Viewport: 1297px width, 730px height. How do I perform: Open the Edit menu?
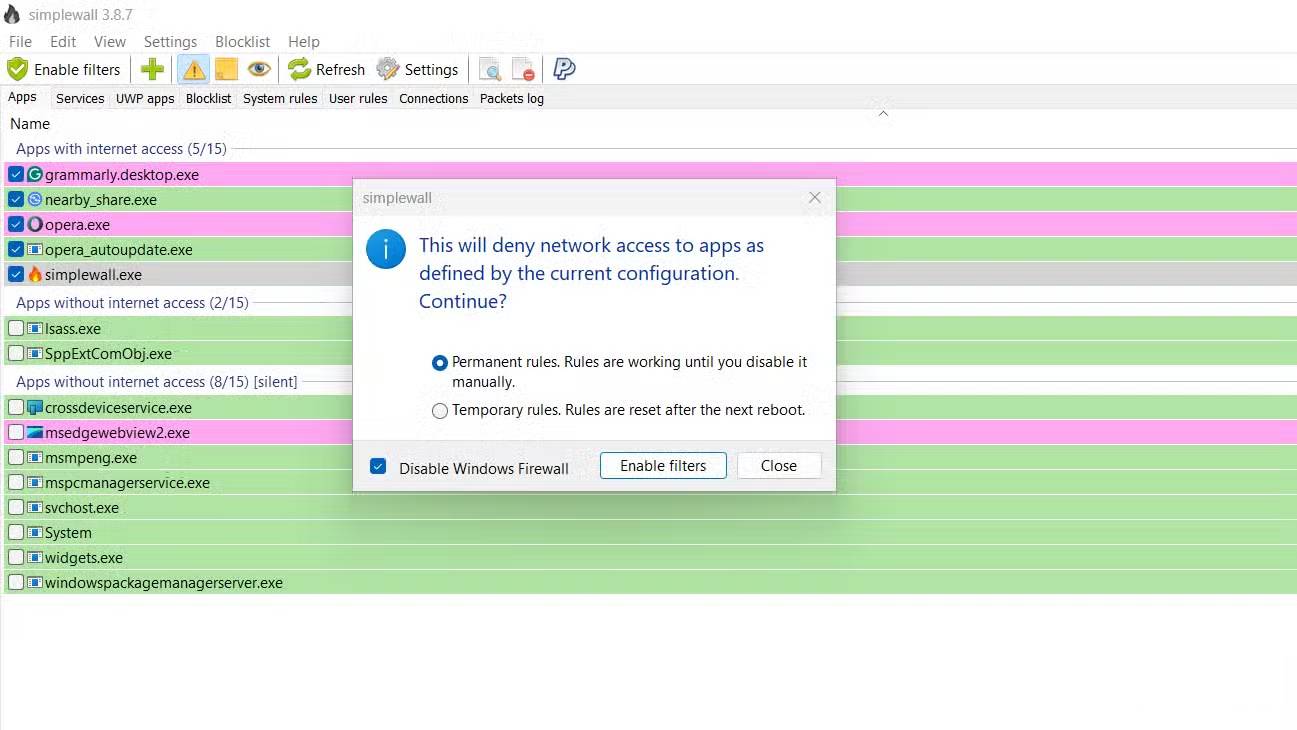[x=63, y=41]
